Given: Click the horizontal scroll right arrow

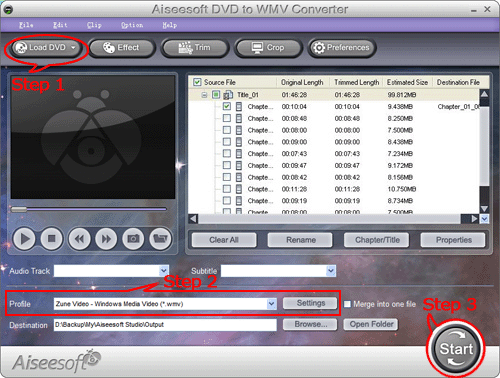Looking at the screenshot, I should pos(474,219).
